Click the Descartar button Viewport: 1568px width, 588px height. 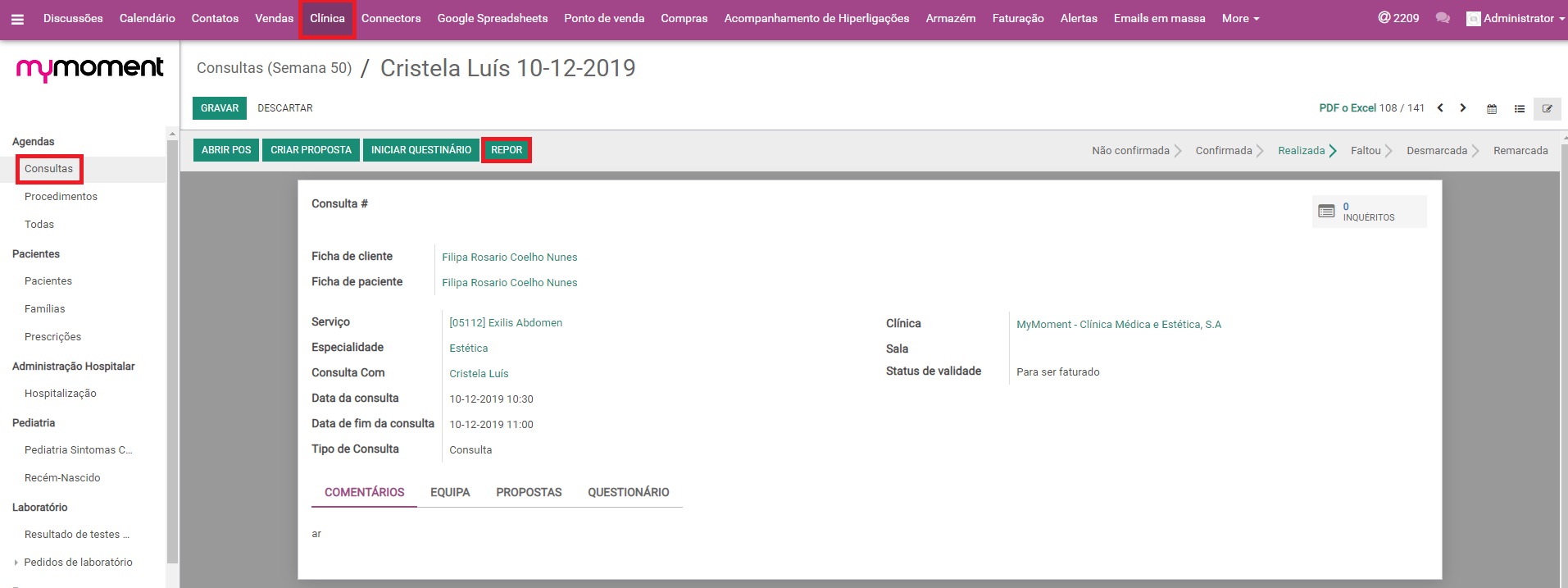coord(285,108)
